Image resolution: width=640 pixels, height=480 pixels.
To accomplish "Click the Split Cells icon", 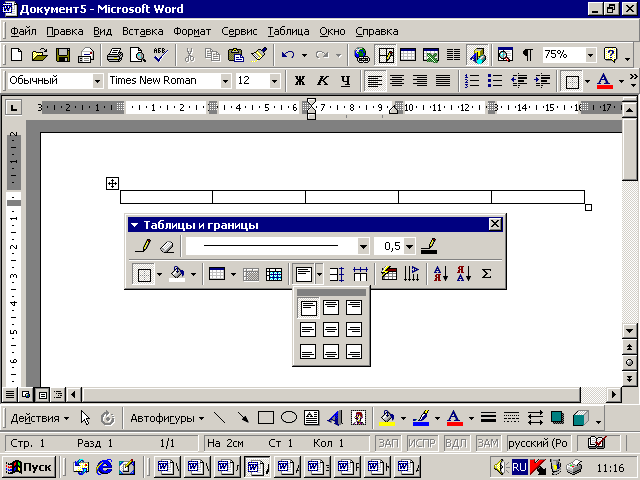I will (x=273, y=274).
